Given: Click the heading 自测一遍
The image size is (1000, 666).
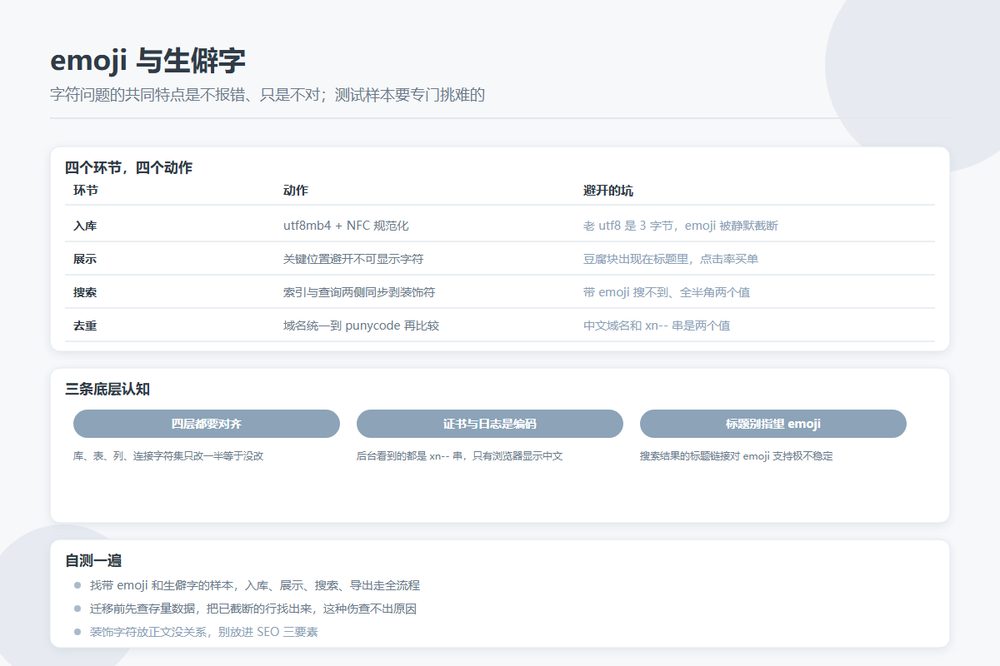Looking at the screenshot, I should 93,561.
